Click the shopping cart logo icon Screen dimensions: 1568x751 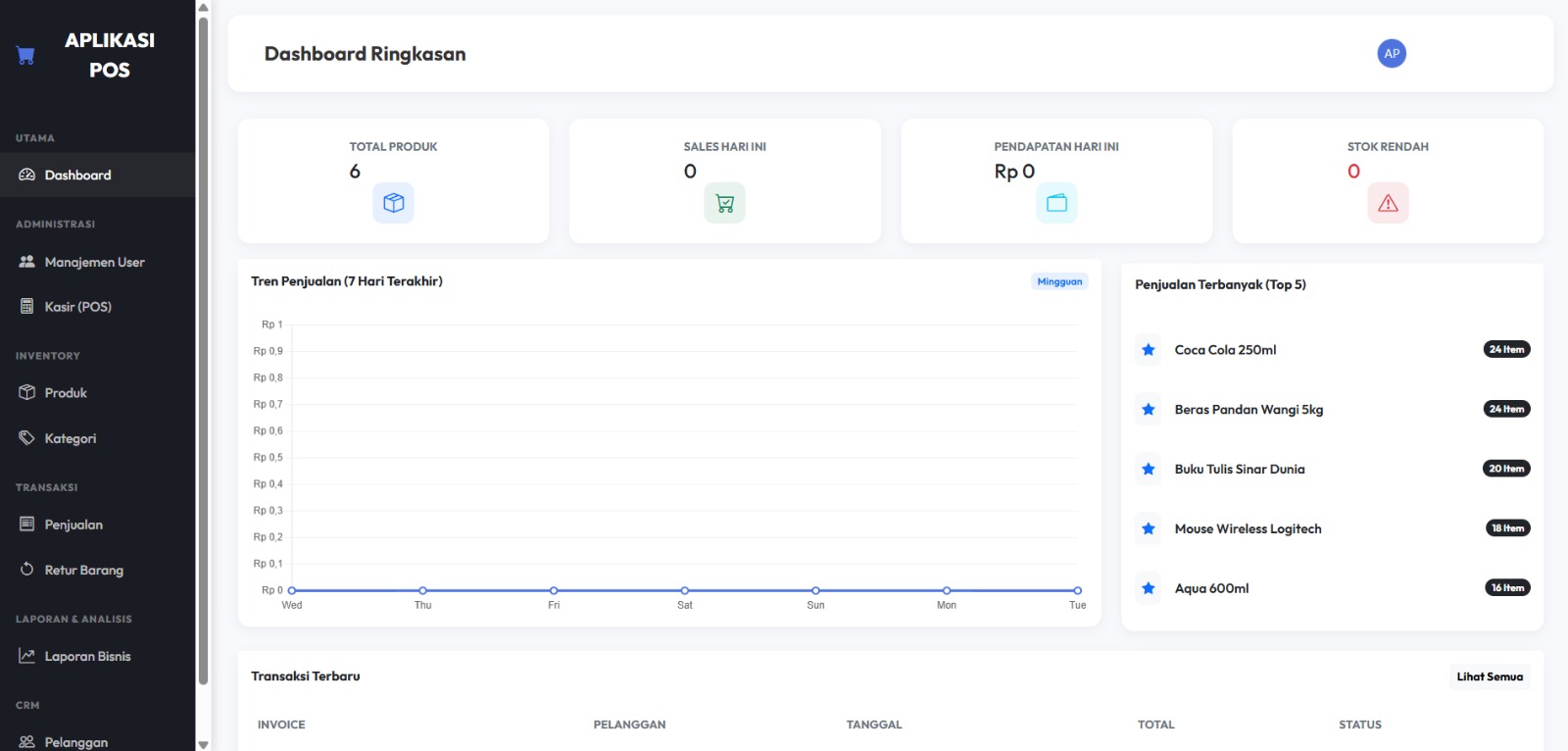click(x=26, y=56)
